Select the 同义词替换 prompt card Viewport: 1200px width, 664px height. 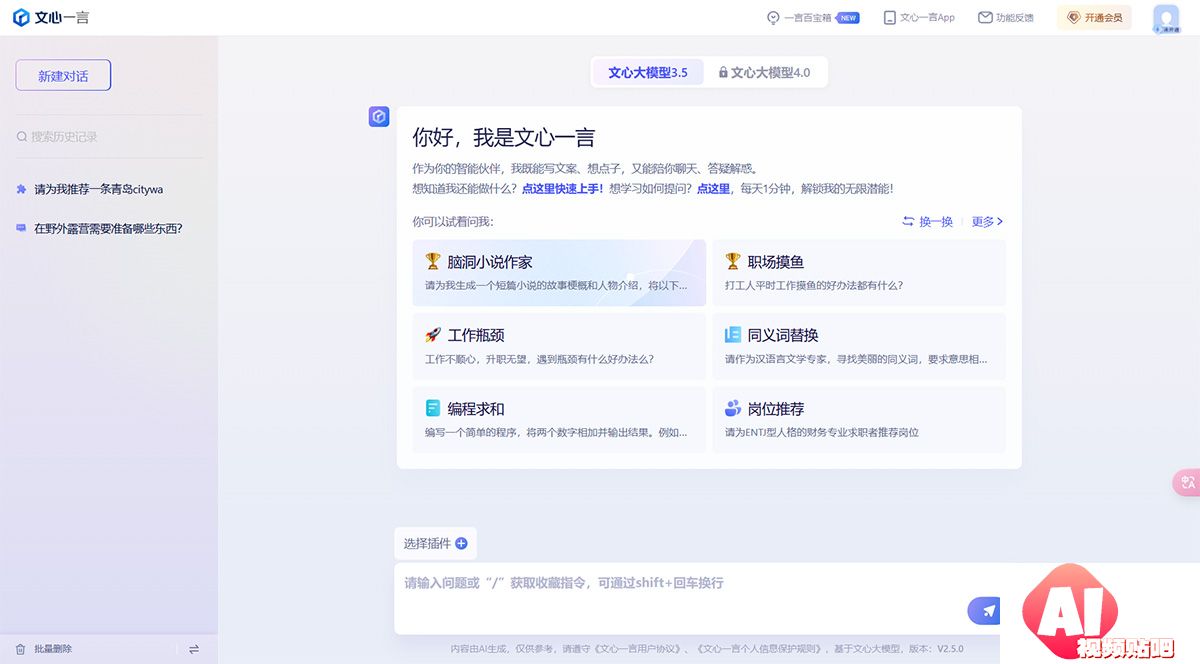tap(859, 346)
